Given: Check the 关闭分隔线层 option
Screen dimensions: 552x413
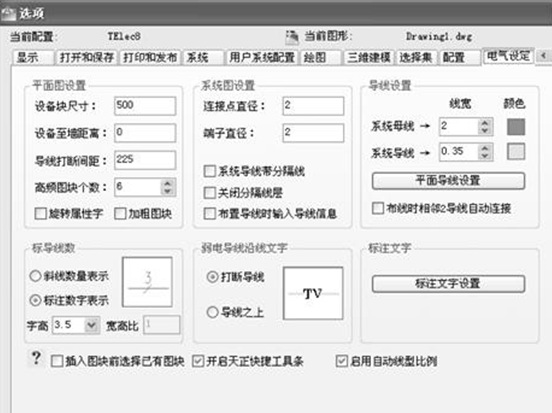Looking at the screenshot, I should (210, 193).
